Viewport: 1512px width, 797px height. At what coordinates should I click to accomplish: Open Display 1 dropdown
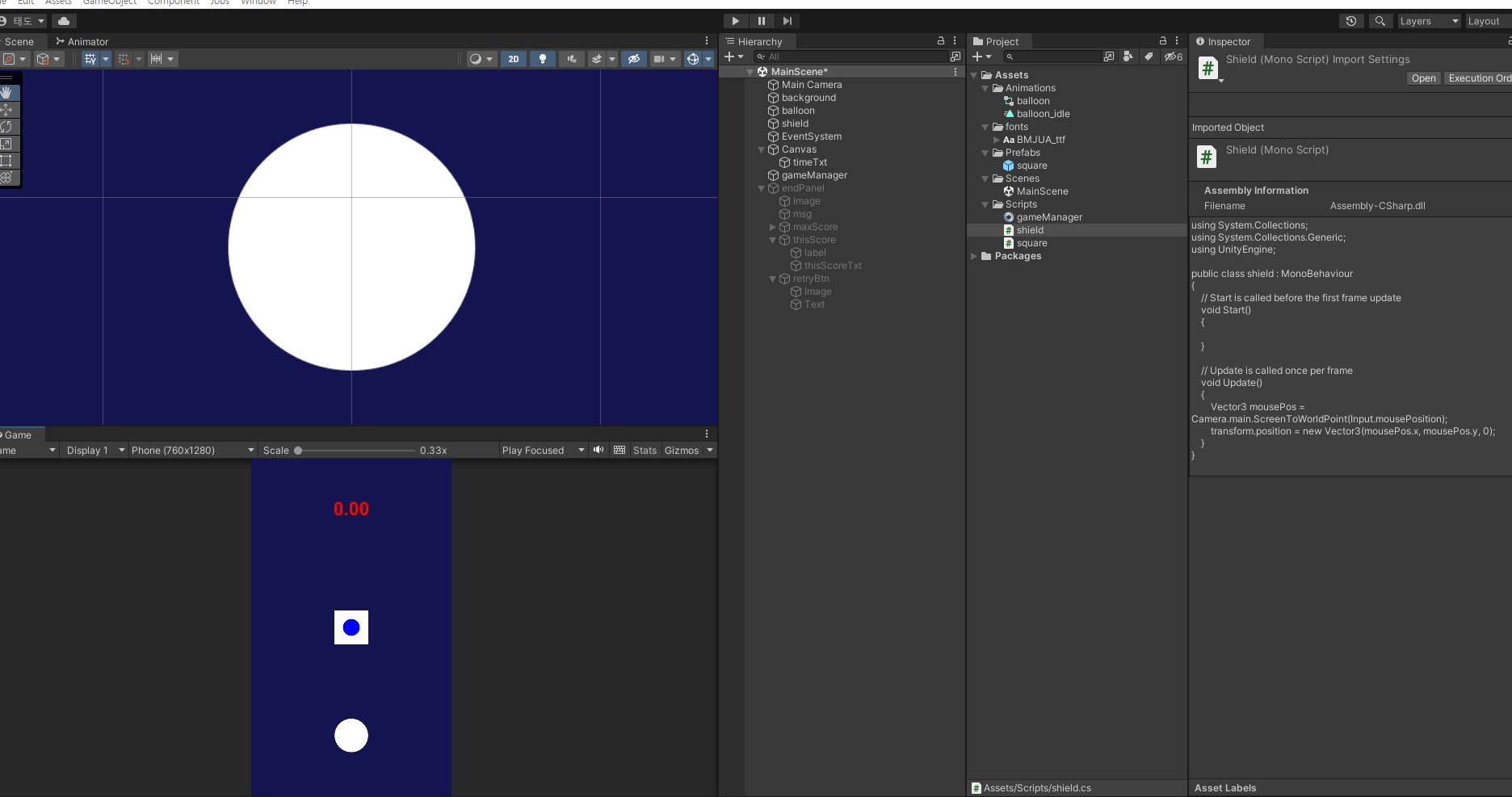pyautogui.click(x=95, y=451)
